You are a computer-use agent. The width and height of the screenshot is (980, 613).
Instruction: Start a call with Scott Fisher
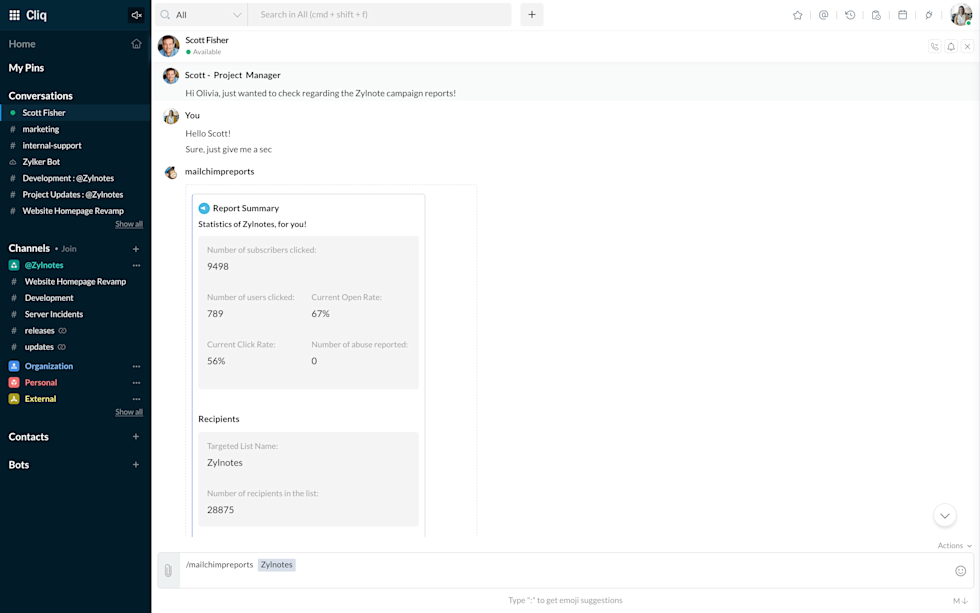(934, 46)
